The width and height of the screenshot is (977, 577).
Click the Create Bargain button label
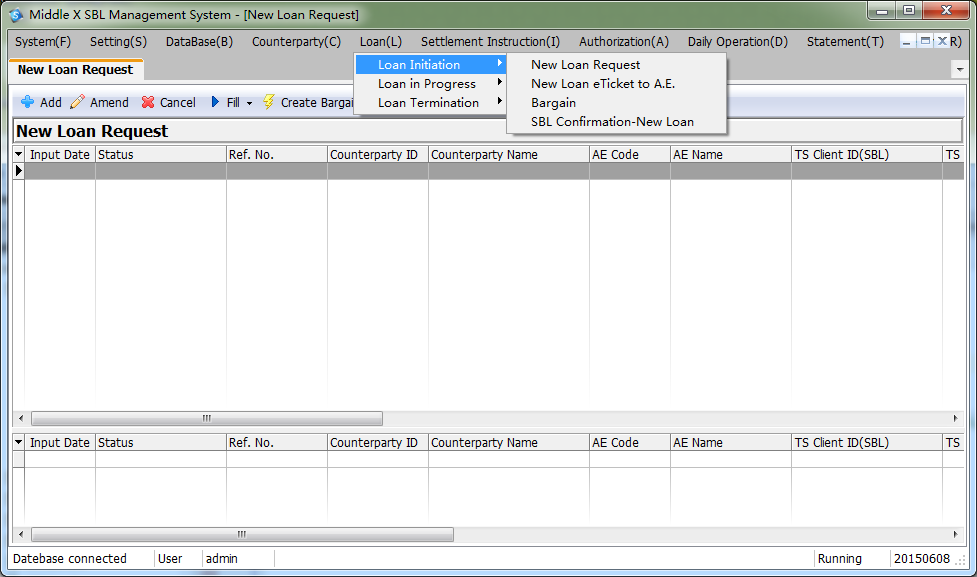[x=317, y=103]
